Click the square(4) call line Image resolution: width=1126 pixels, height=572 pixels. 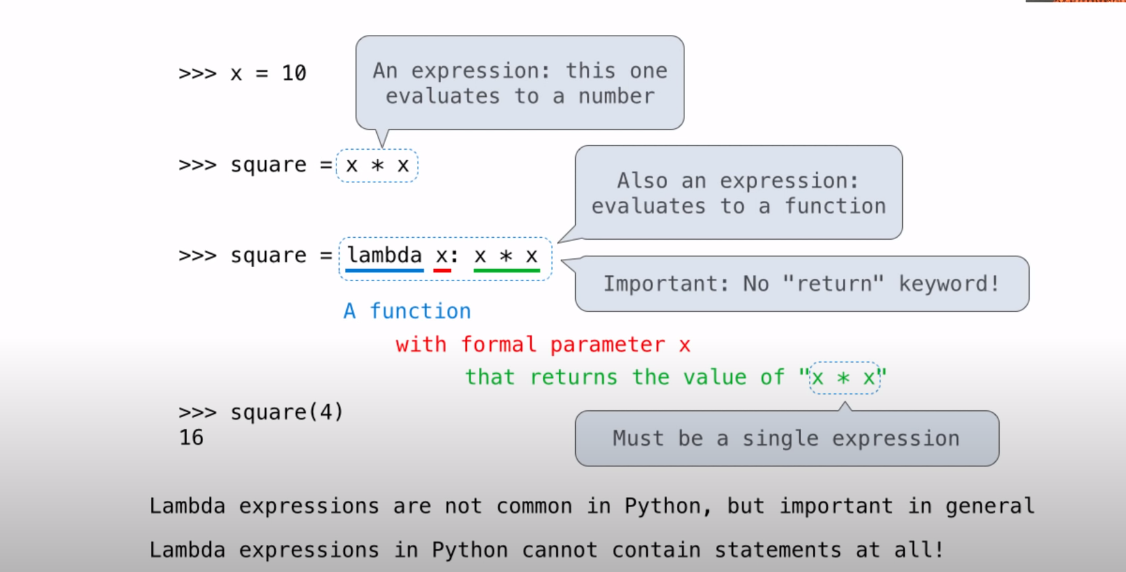[x=261, y=412]
